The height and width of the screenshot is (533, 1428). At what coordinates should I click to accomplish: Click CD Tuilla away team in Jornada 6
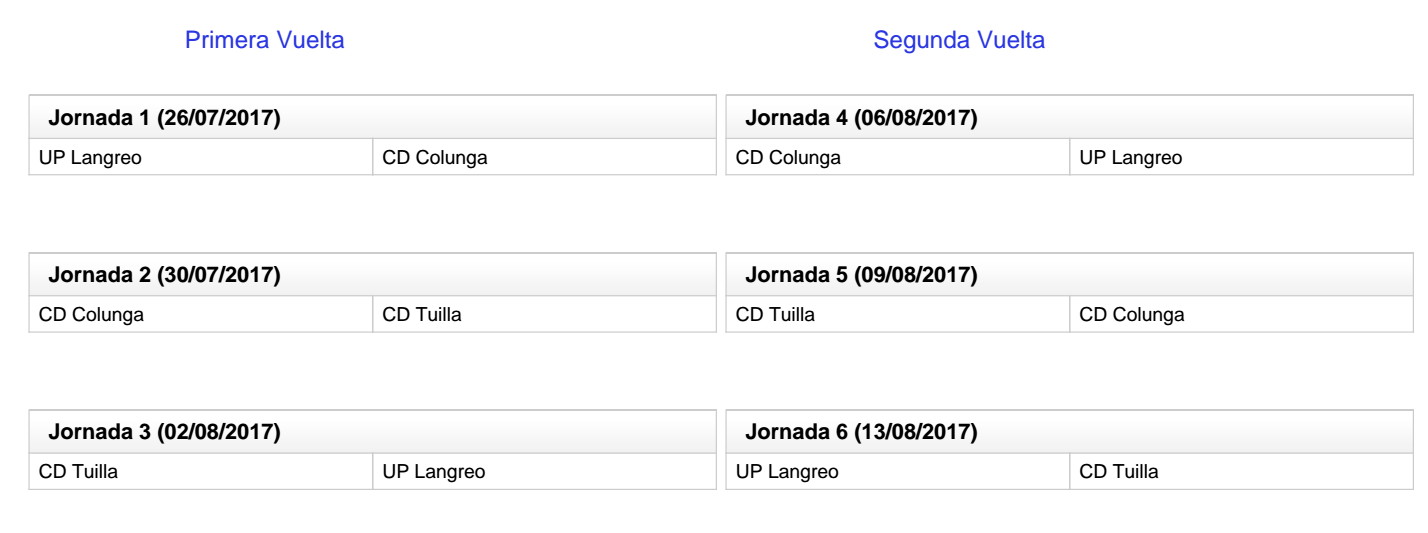(x=1120, y=470)
